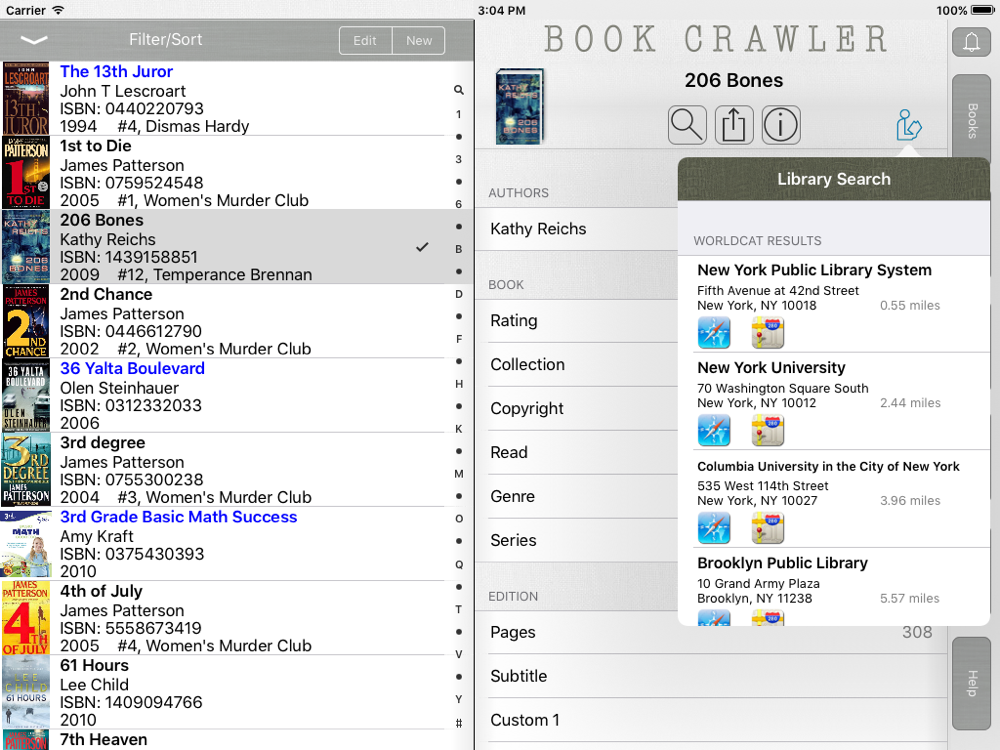Click the Edit button

pos(365,40)
